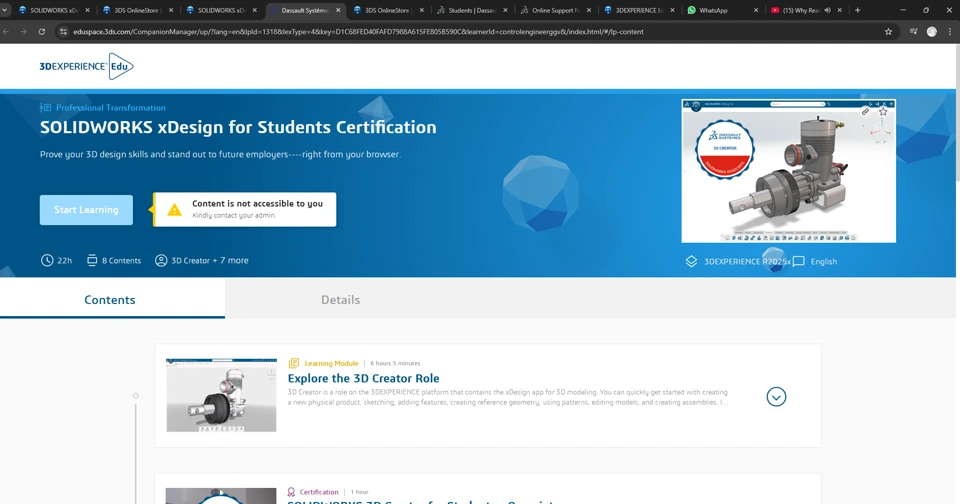Switch to the YouTube Why Rea tab
The image size is (960, 504).
pyautogui.click(x=807, y=10)
